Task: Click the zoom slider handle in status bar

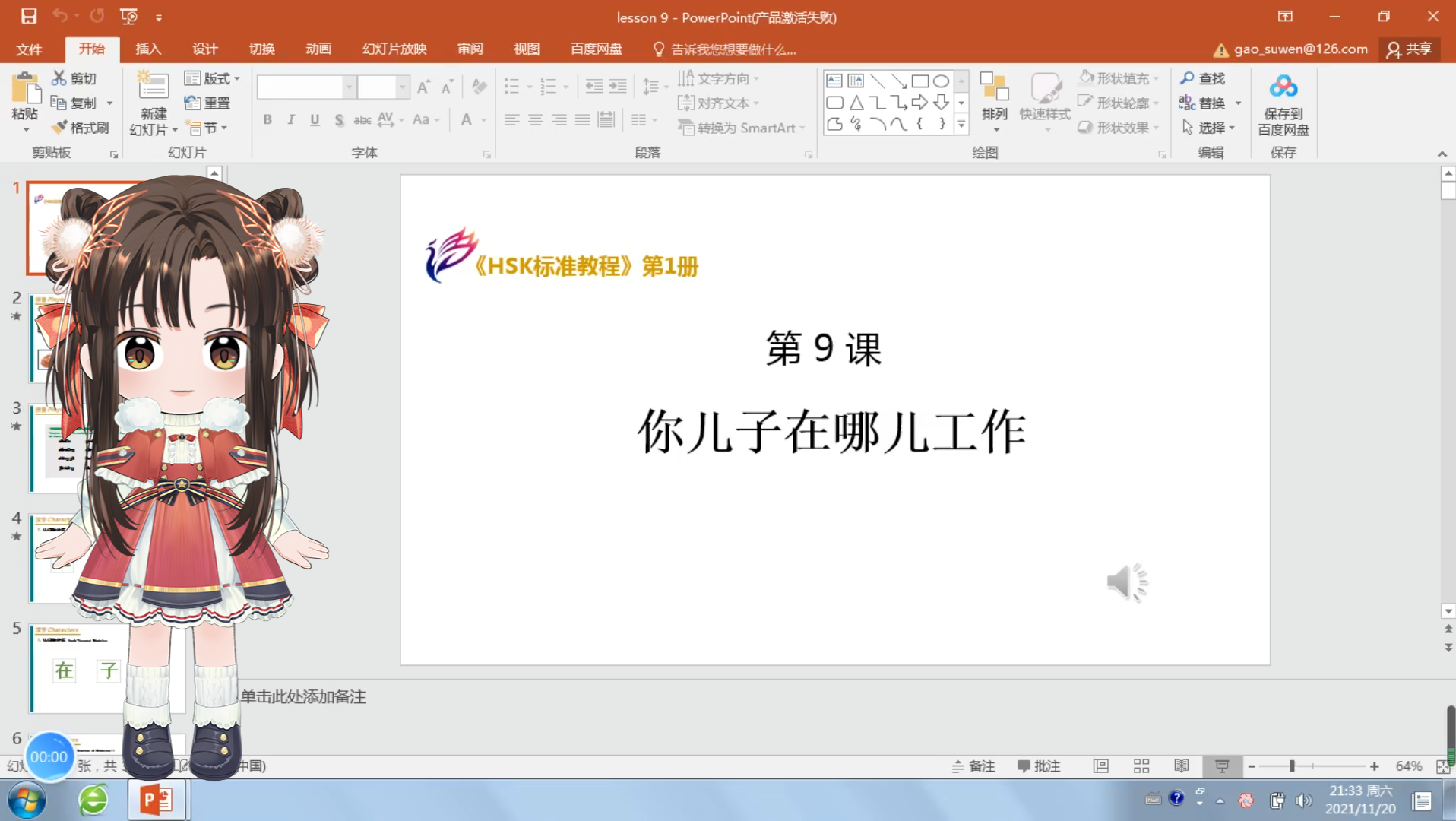Action: click(x=1292, y=766)
